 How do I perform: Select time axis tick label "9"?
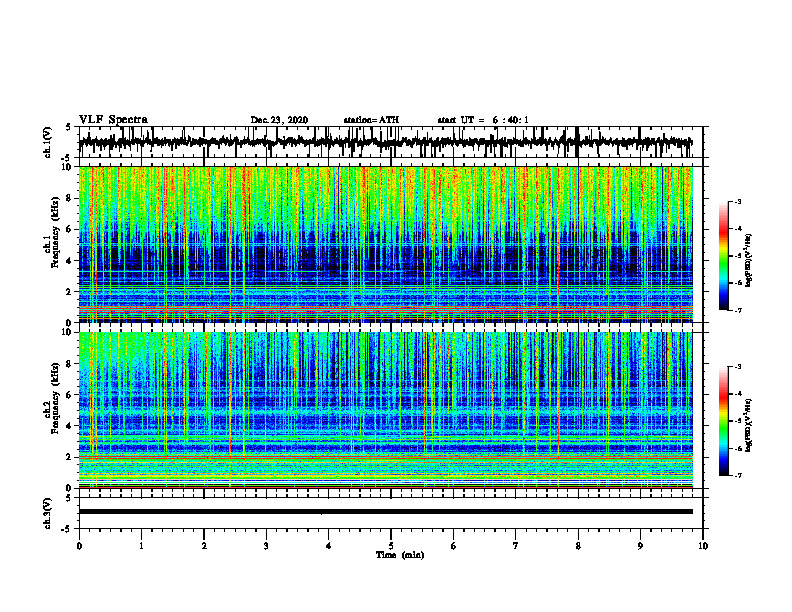[x=640, y=546]
